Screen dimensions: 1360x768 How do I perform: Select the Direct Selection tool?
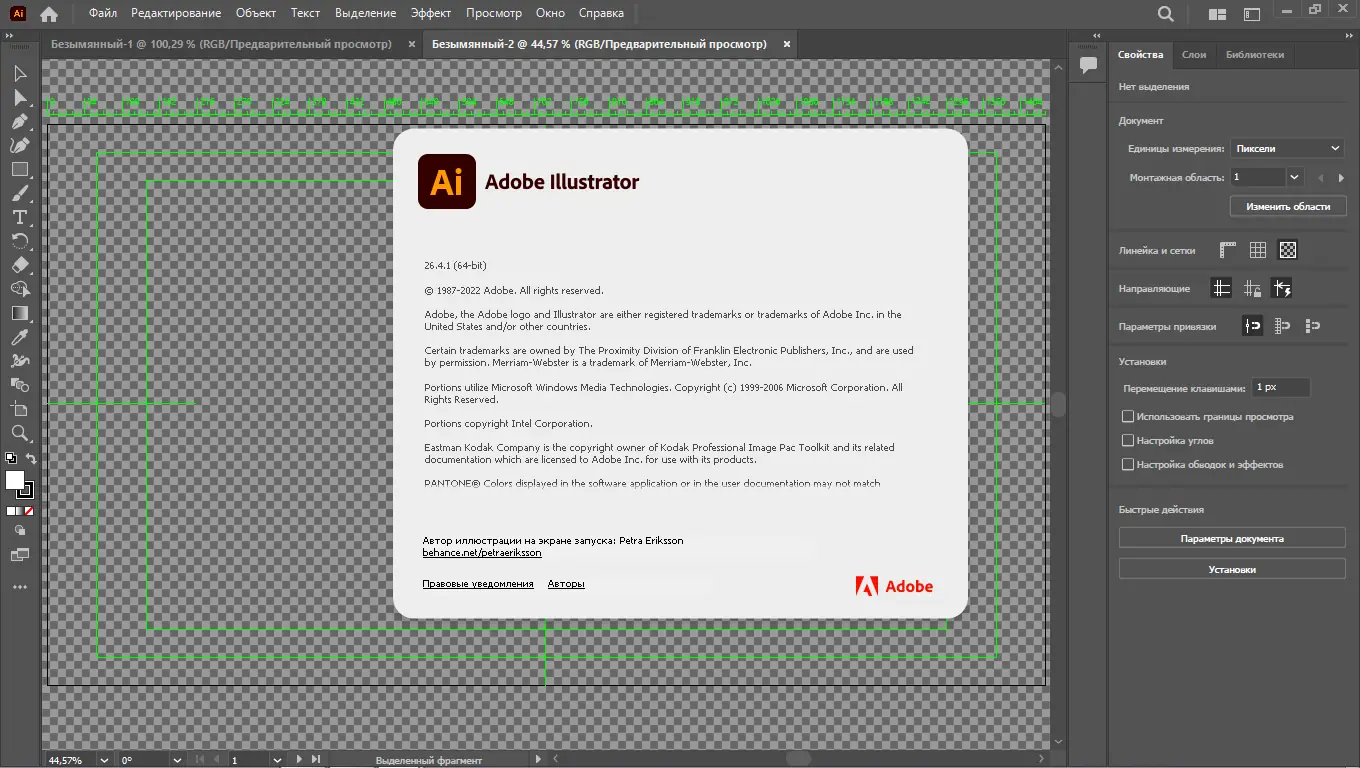tap(20, 97)
